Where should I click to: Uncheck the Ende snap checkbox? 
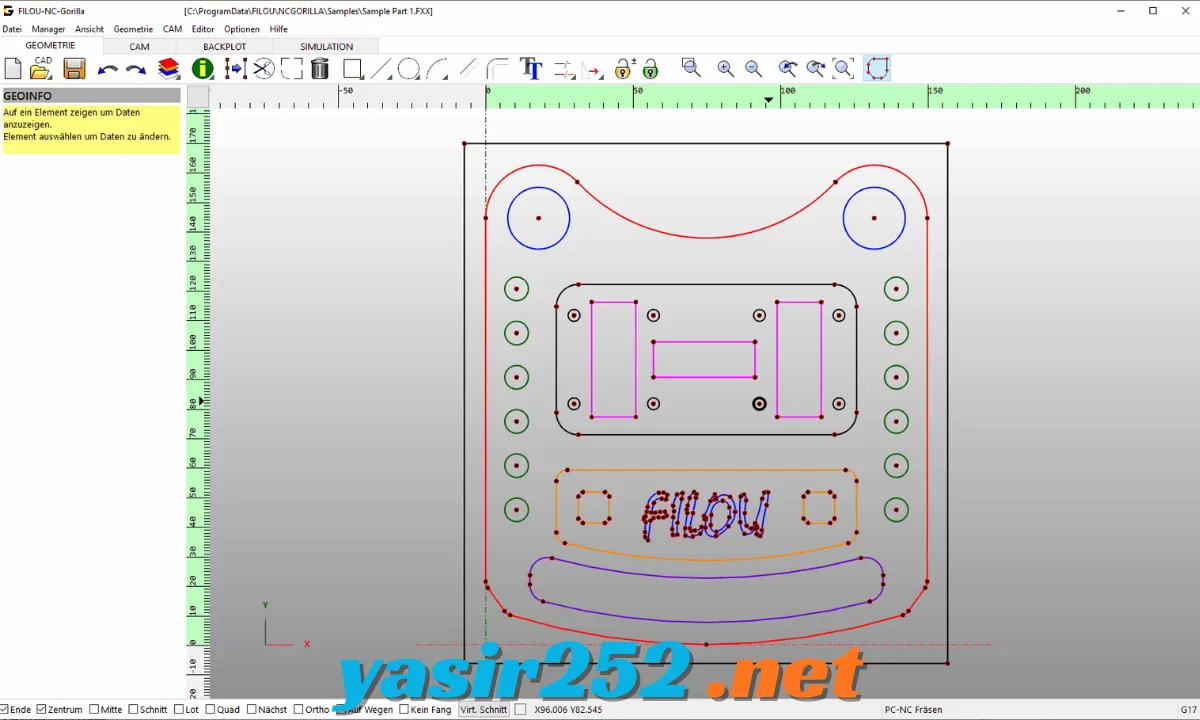point(5,709)
